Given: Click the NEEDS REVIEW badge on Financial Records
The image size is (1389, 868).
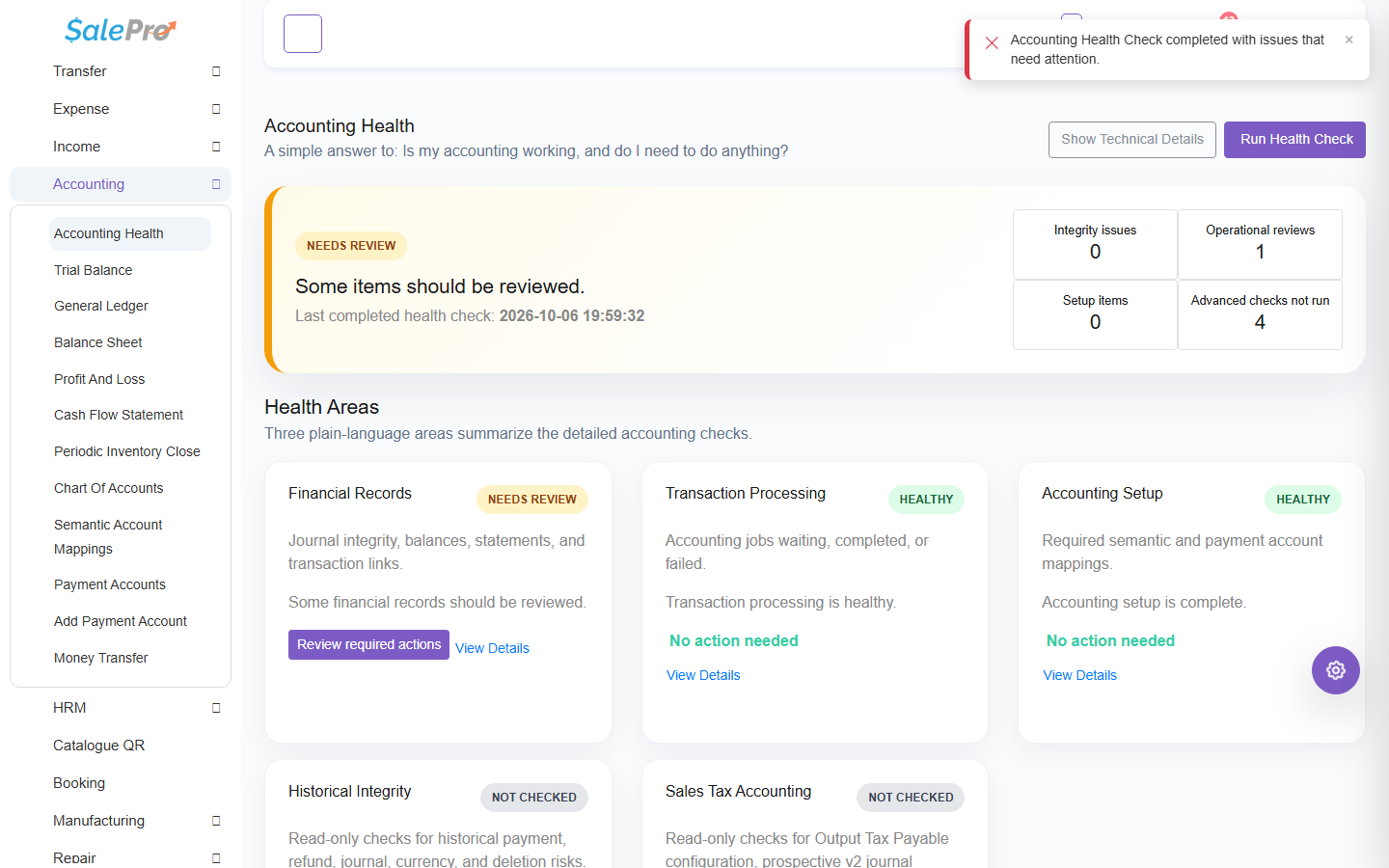Looking at the screenshot, I should [532, 500].
